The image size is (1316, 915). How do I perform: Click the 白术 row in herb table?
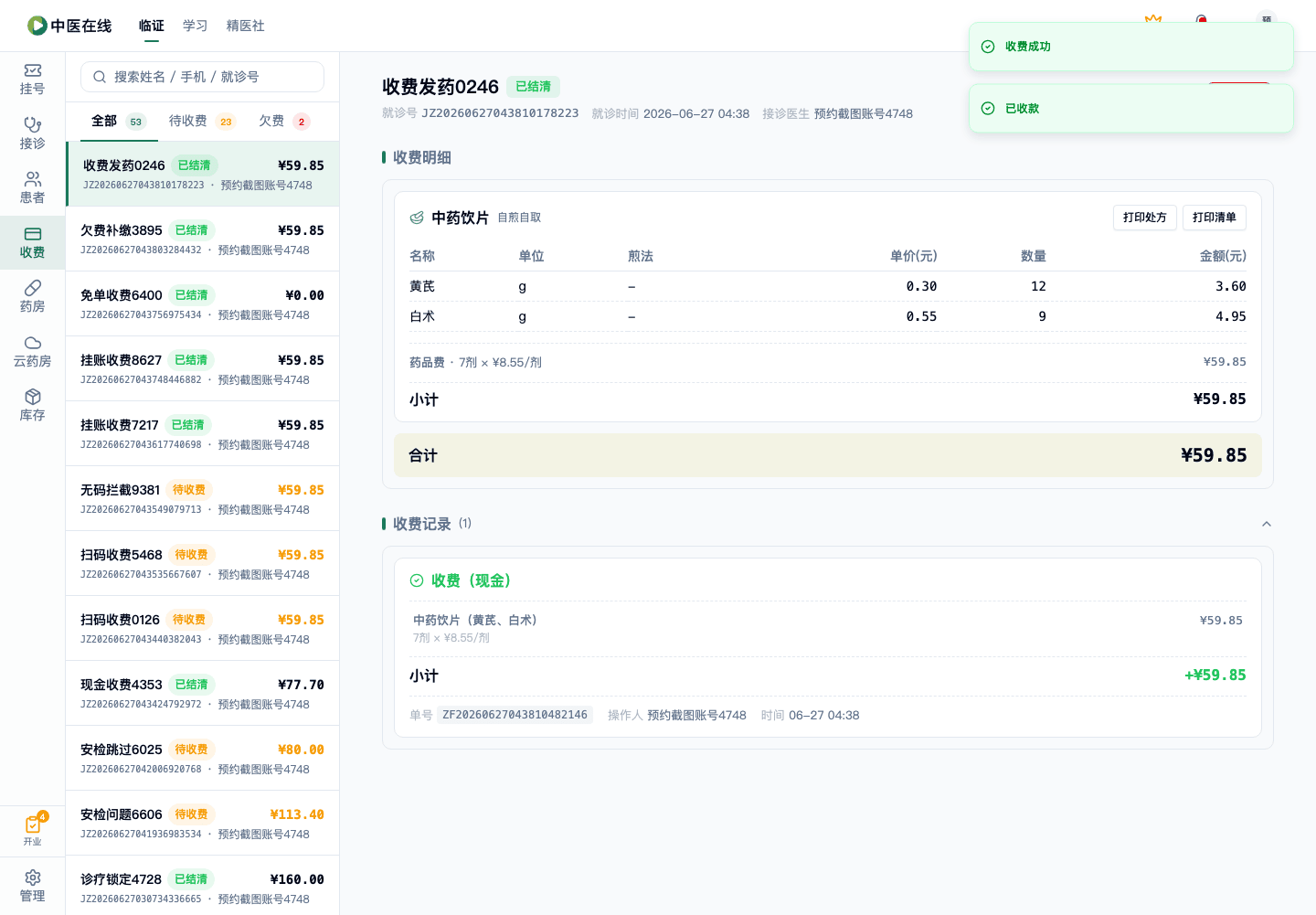point(828,316)
